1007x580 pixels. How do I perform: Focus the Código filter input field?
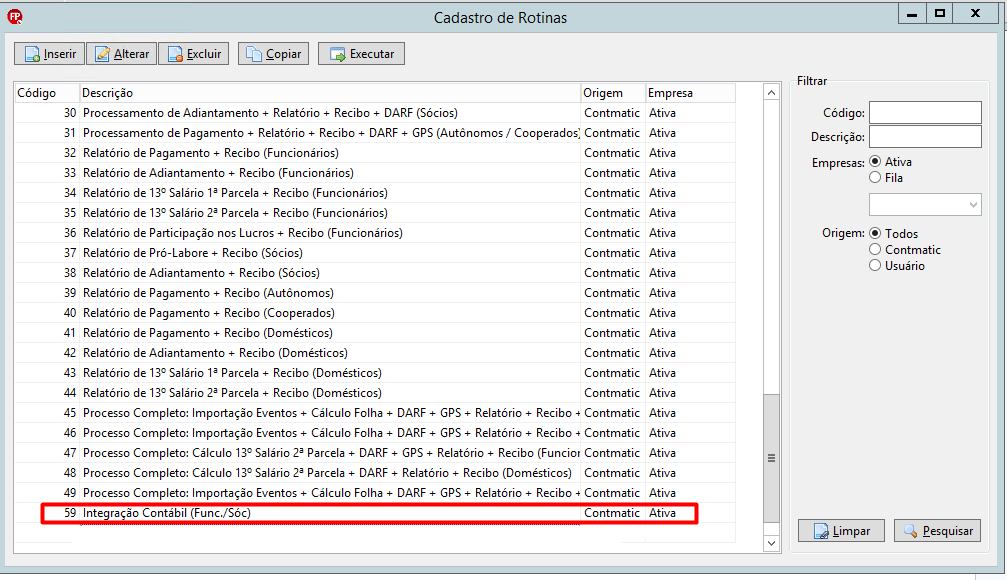925,112
